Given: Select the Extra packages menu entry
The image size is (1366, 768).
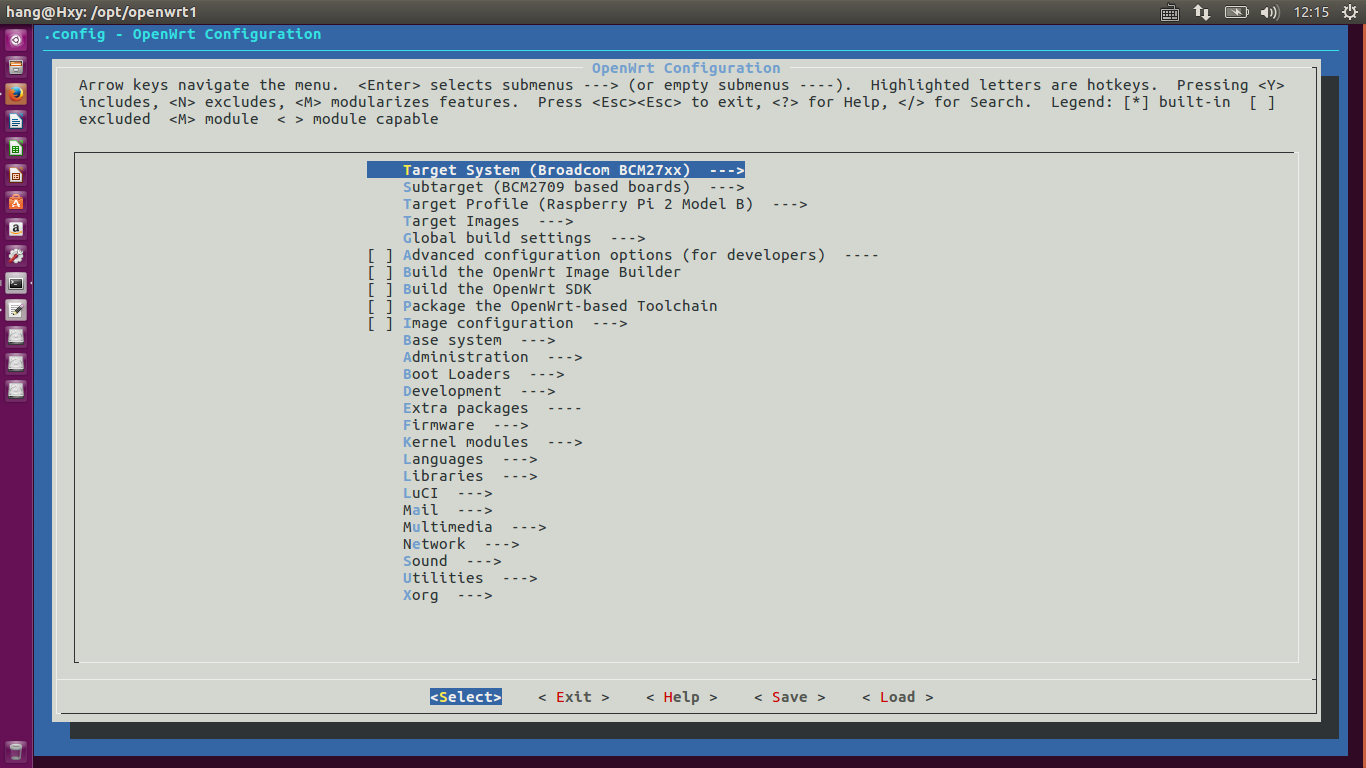Looking at the screenshot, I should coord(492,408).
